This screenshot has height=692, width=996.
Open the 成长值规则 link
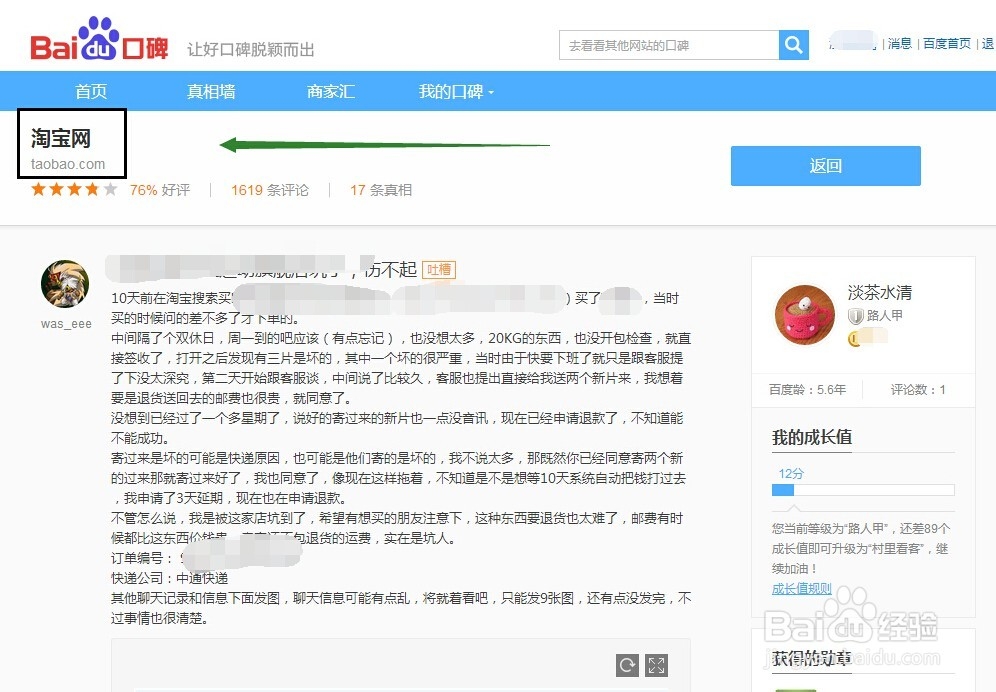802,587
